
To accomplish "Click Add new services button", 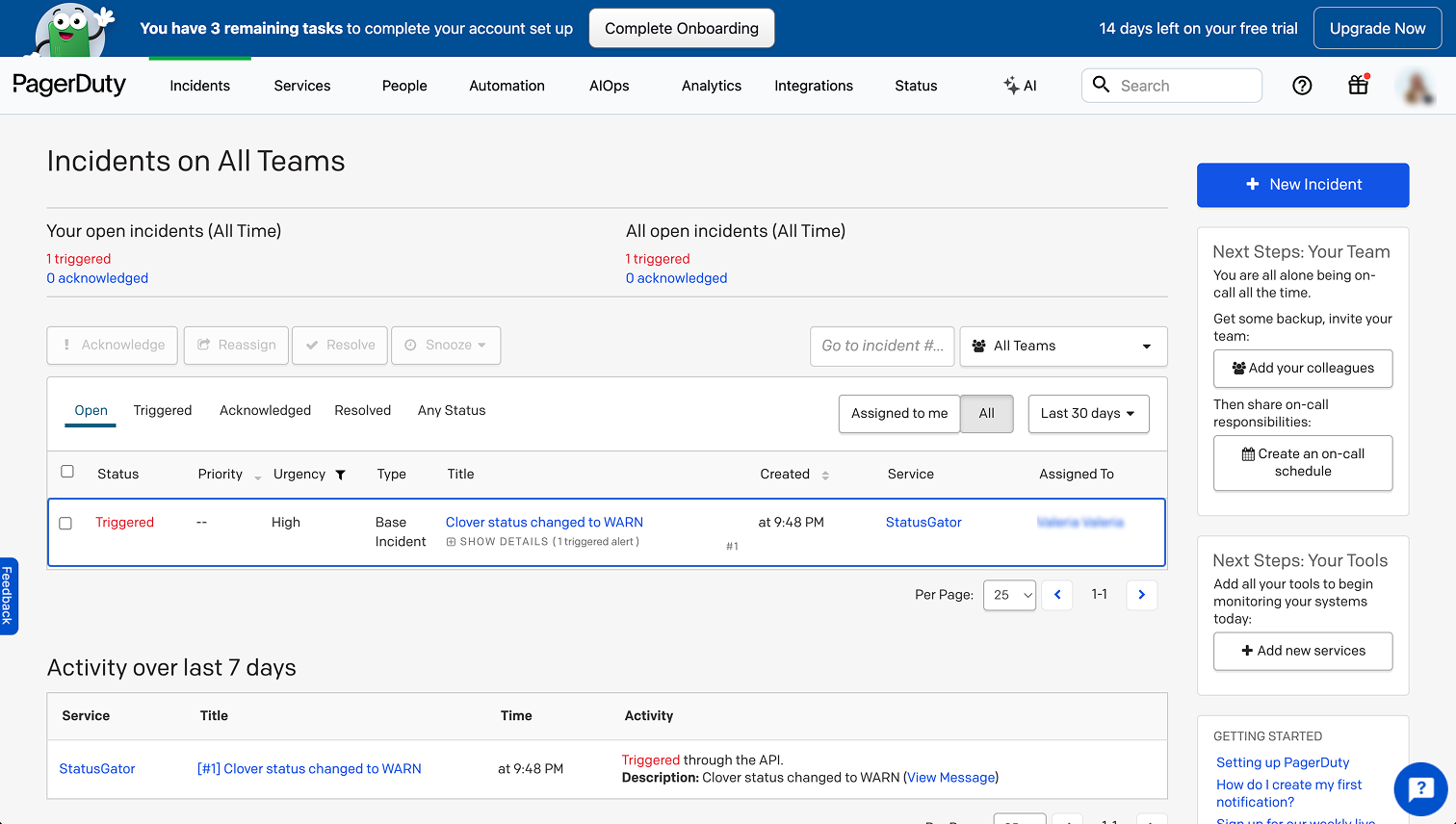I will pyautogui.click(x=1303, y=652).
